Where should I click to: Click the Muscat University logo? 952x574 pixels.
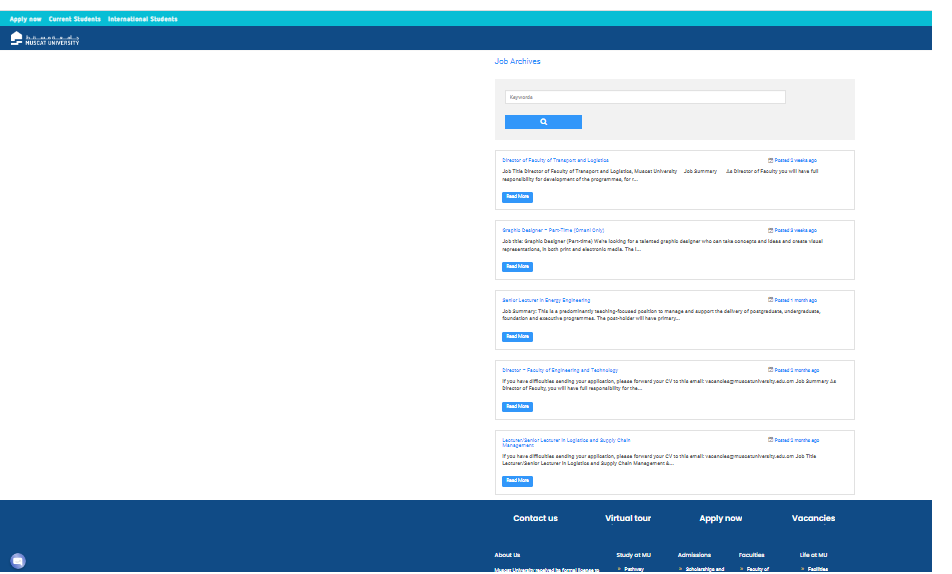pyautogui.click(x=44, y=38)
